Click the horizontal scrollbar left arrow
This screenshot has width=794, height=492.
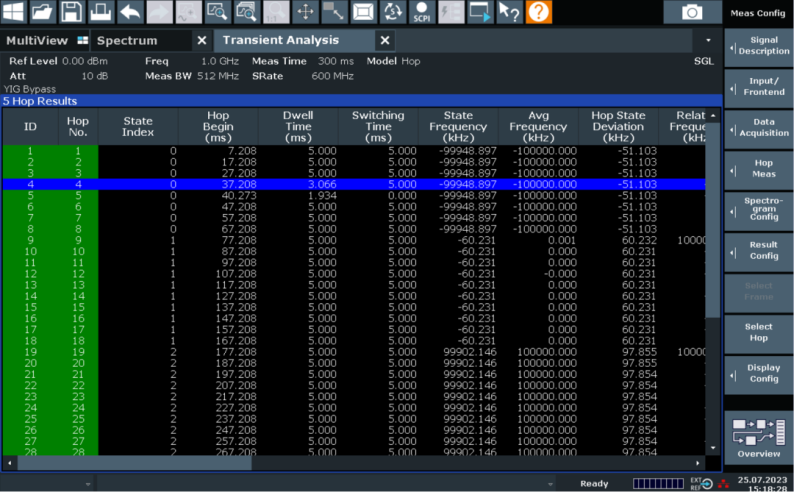pyautogui.click(x=10, y=463)
